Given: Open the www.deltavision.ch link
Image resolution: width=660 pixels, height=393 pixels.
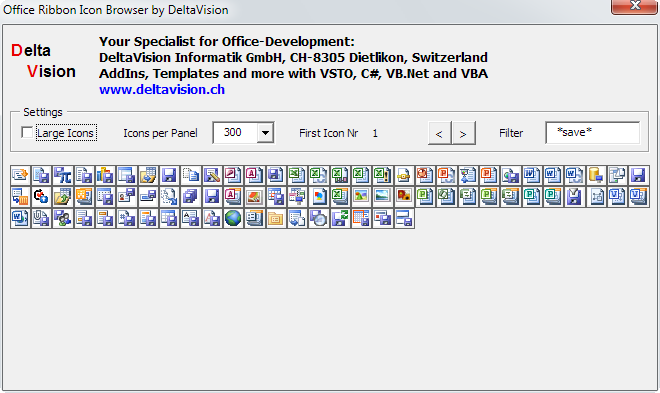Looking at the screenshot, I should coord(162,89).
